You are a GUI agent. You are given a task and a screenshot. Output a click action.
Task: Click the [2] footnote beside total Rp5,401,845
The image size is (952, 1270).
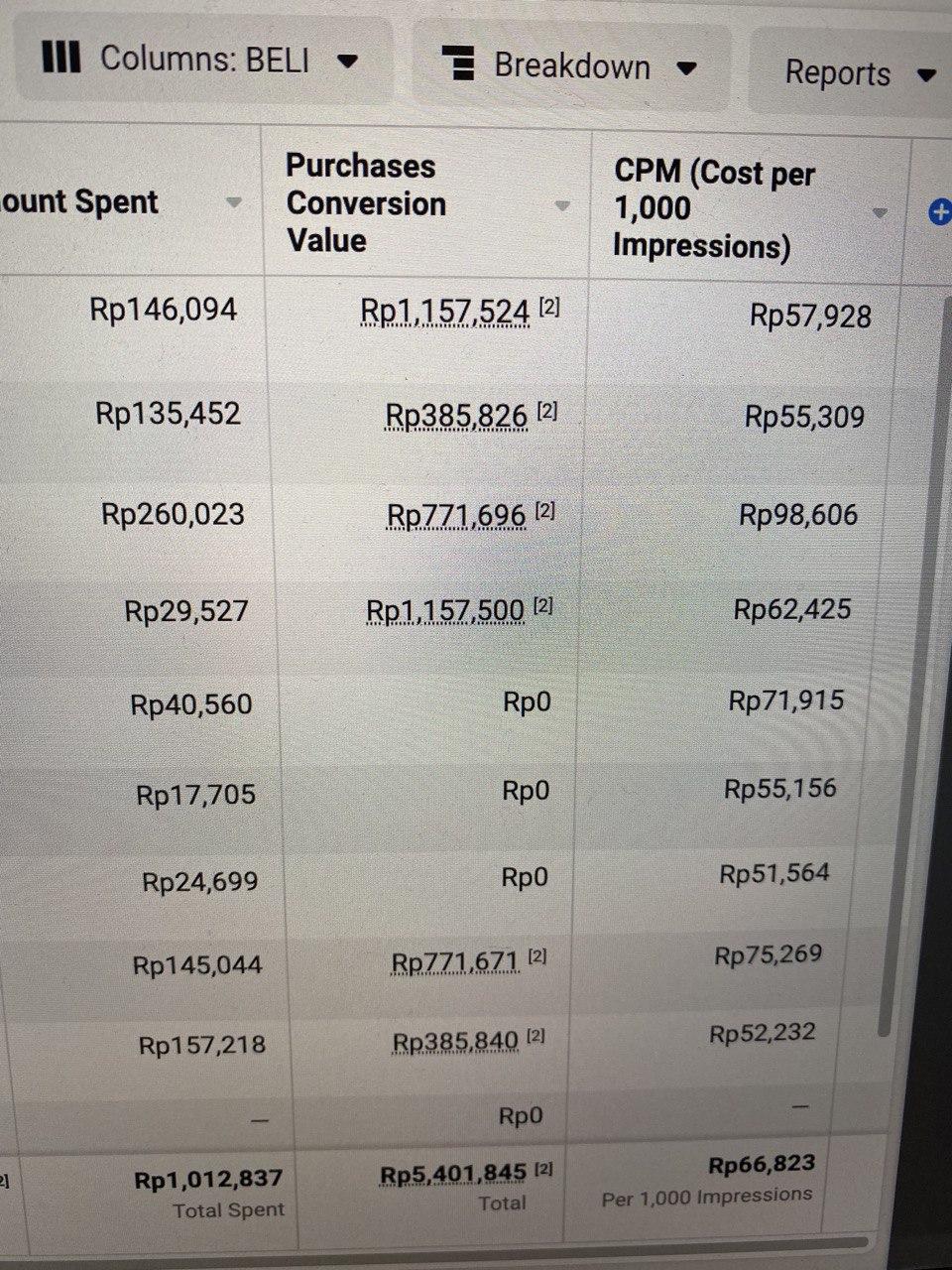tap(544, 1171)
